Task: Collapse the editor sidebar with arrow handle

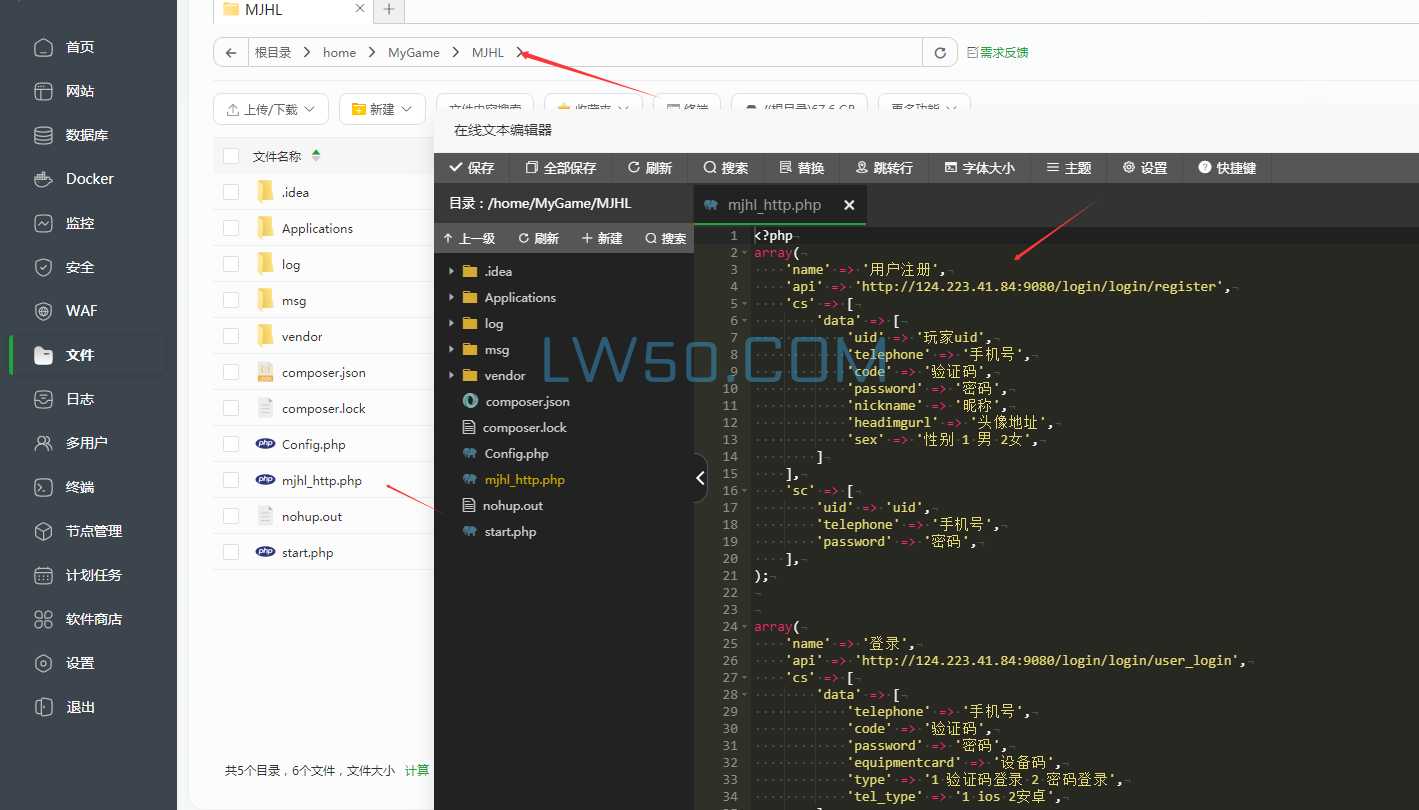Action: click(700, 479)
